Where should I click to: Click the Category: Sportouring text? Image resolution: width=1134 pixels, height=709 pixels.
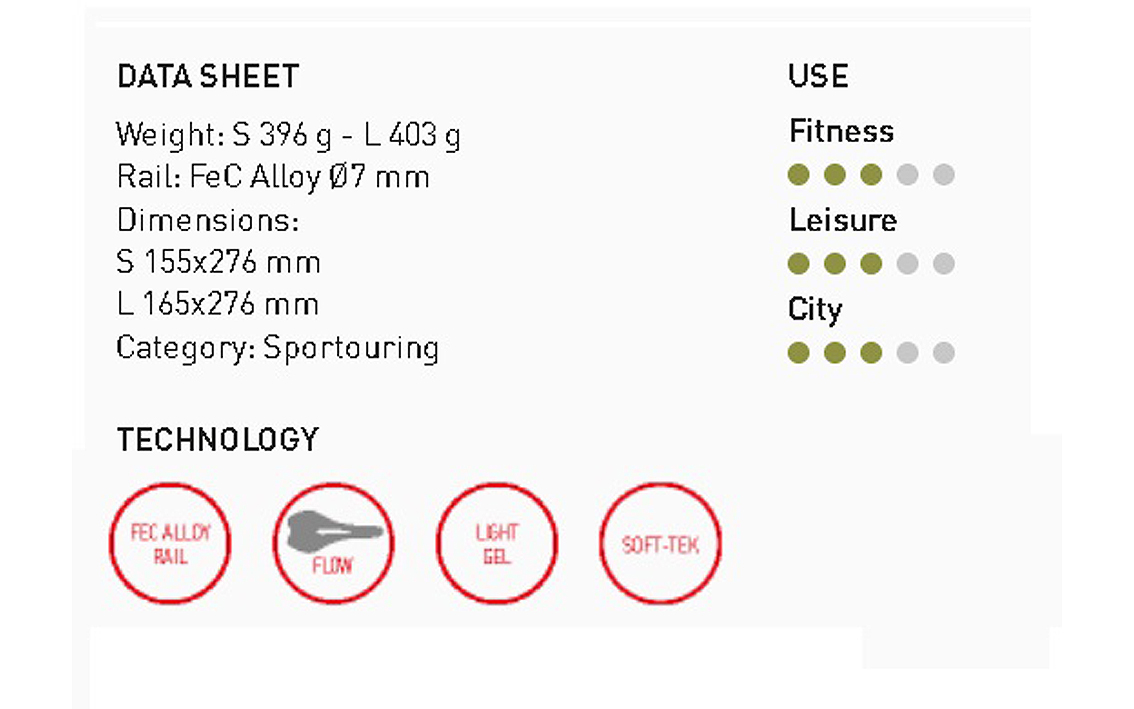pos(277,348)
